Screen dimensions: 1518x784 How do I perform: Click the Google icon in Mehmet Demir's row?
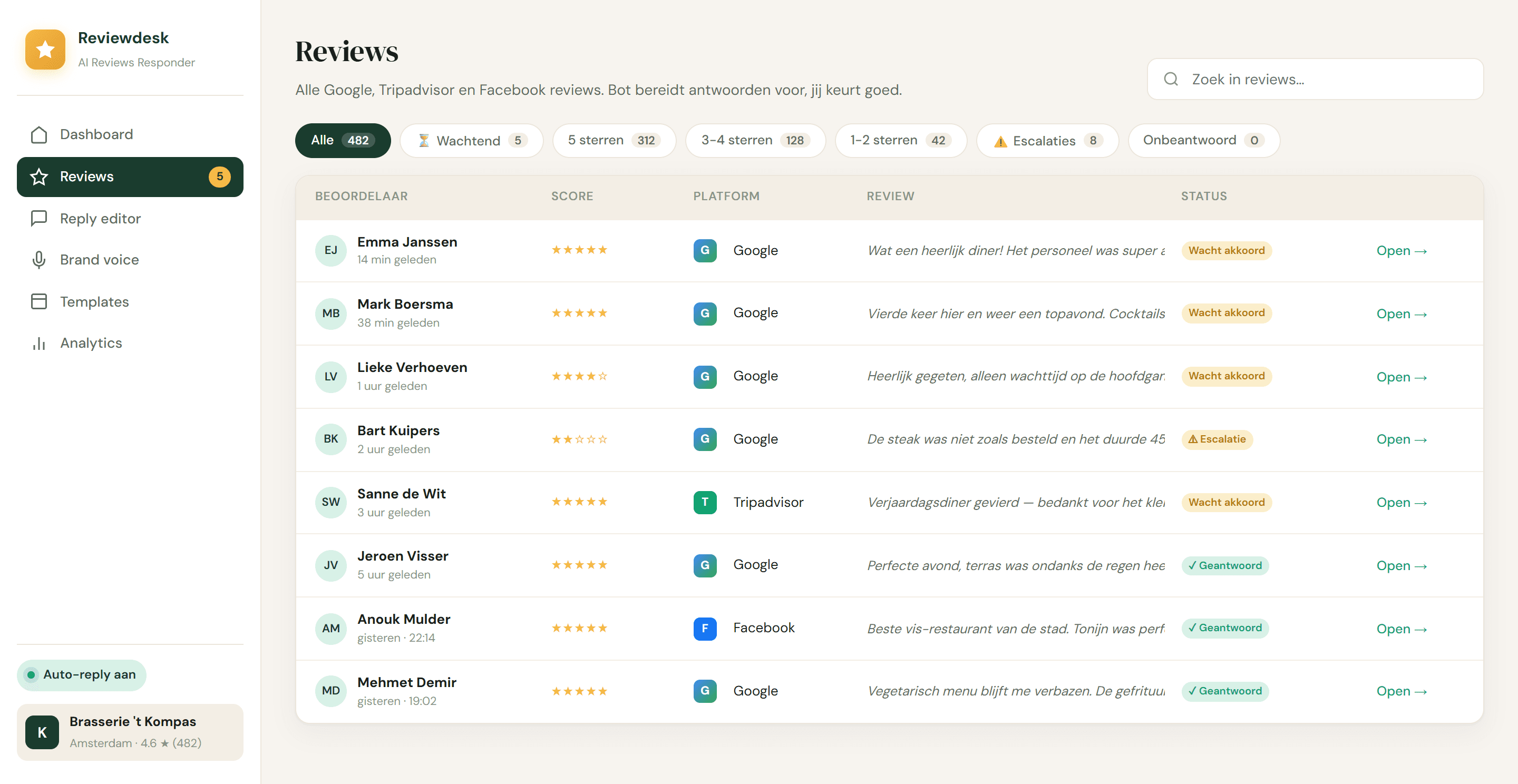coord(705,691)
